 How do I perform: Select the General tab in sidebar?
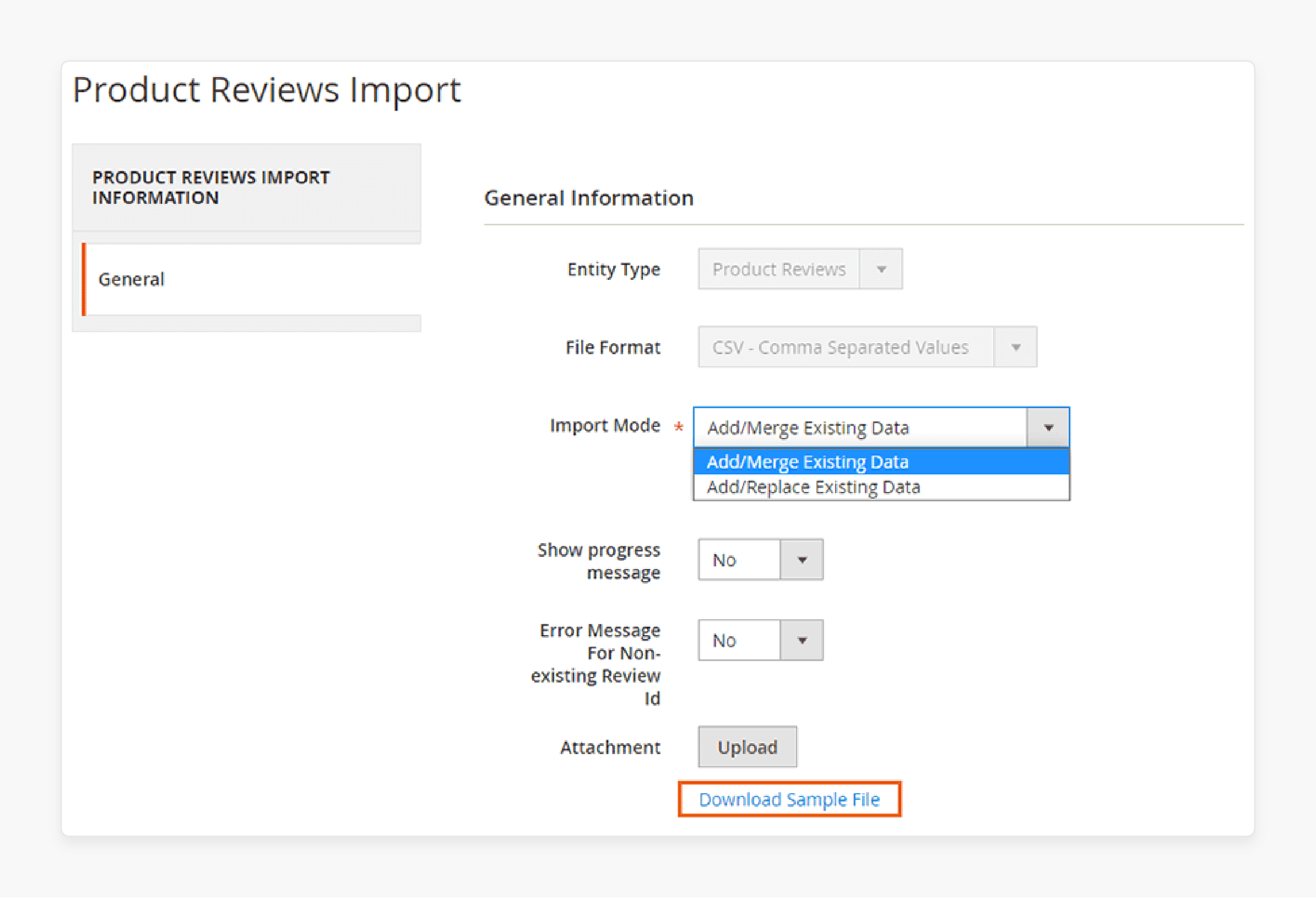click(x=252, y=280)
